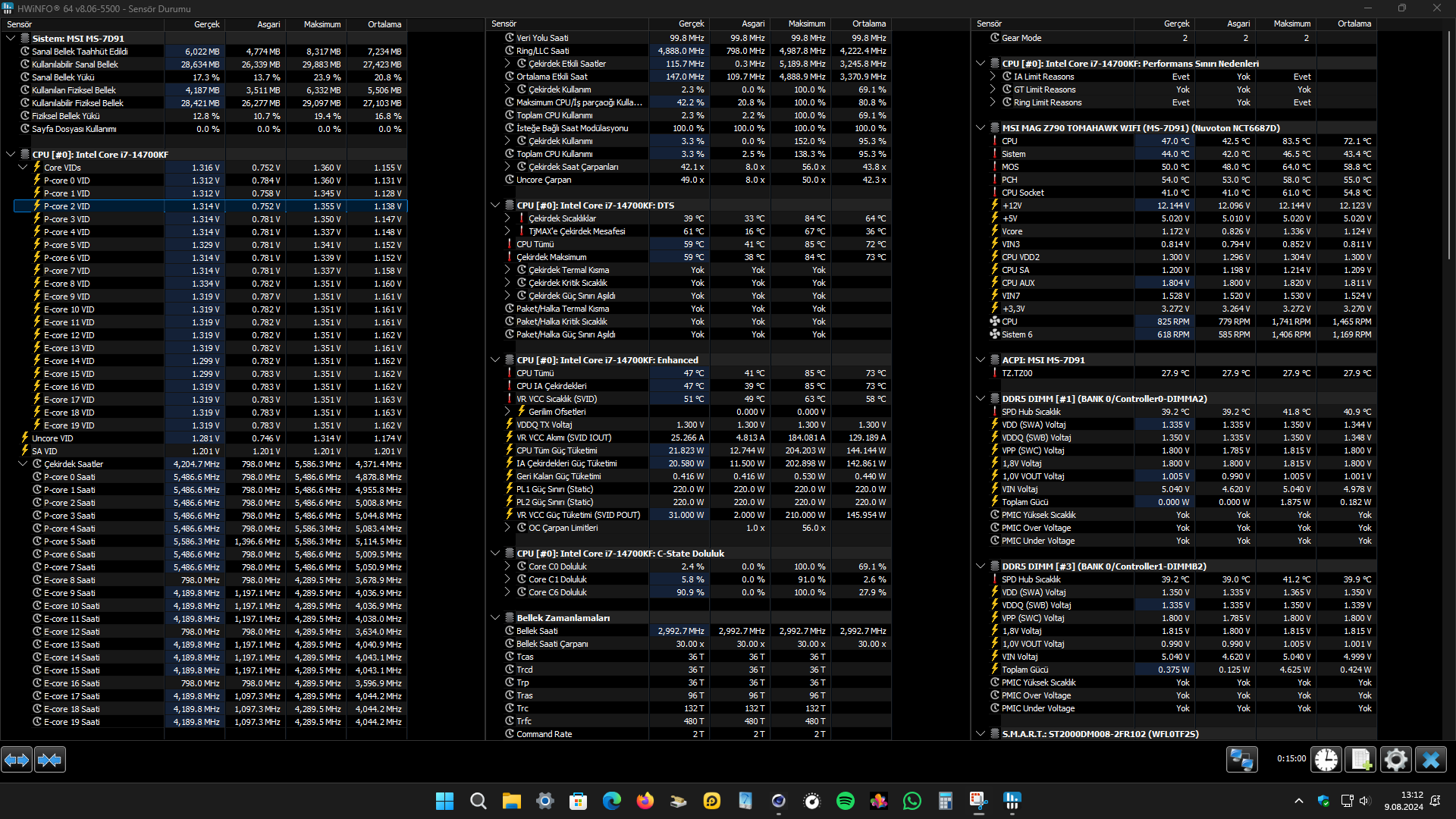Open sensor settings gear in HWiNFO toolbar
Viewport: 1456px width, 819px height.
click(x=1395, y=759)
